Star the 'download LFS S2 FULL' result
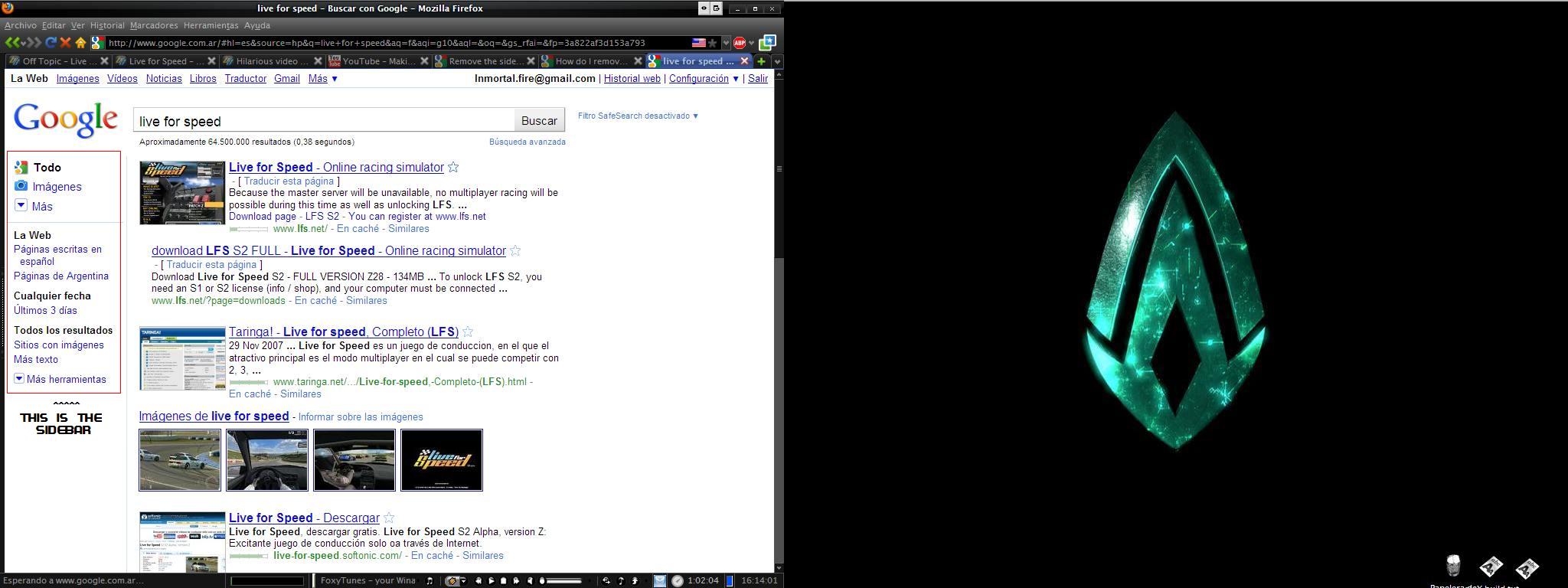 click(515, 250)
